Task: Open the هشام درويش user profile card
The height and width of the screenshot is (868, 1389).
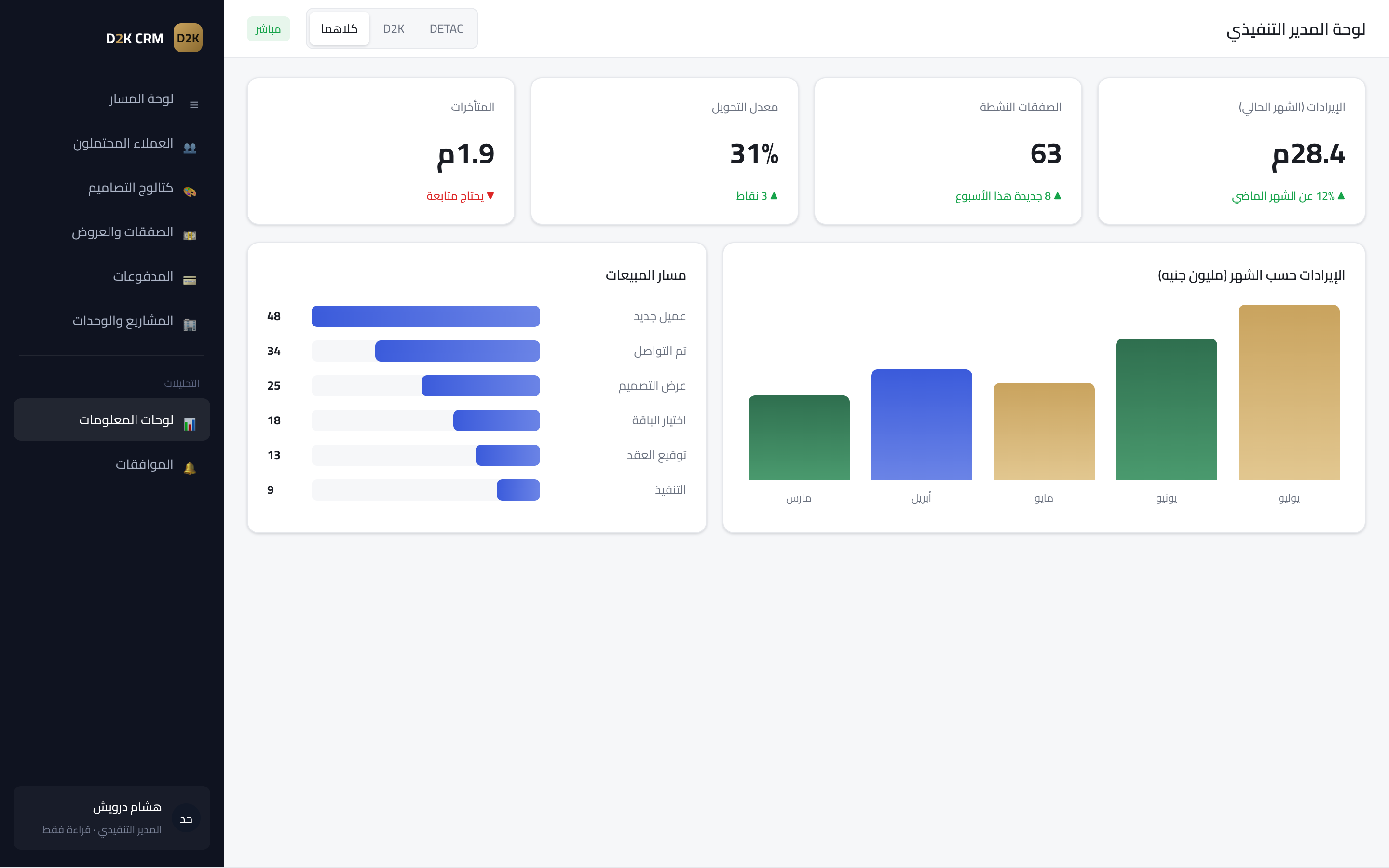Action: [x=112, y=817]
